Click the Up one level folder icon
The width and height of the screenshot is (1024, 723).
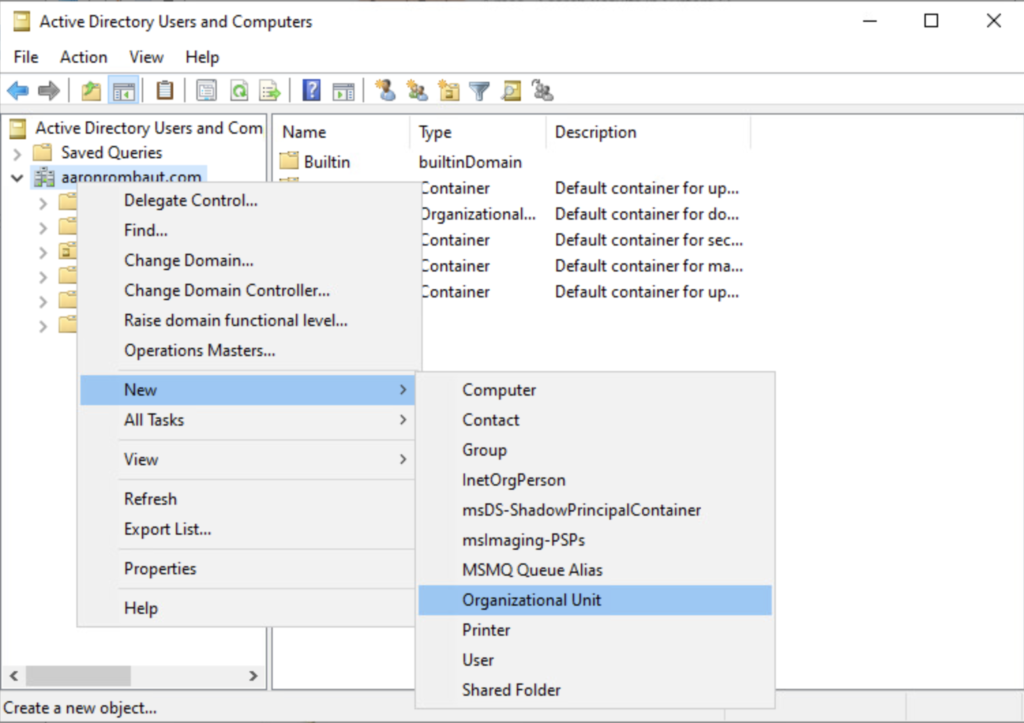pos(92,91)
